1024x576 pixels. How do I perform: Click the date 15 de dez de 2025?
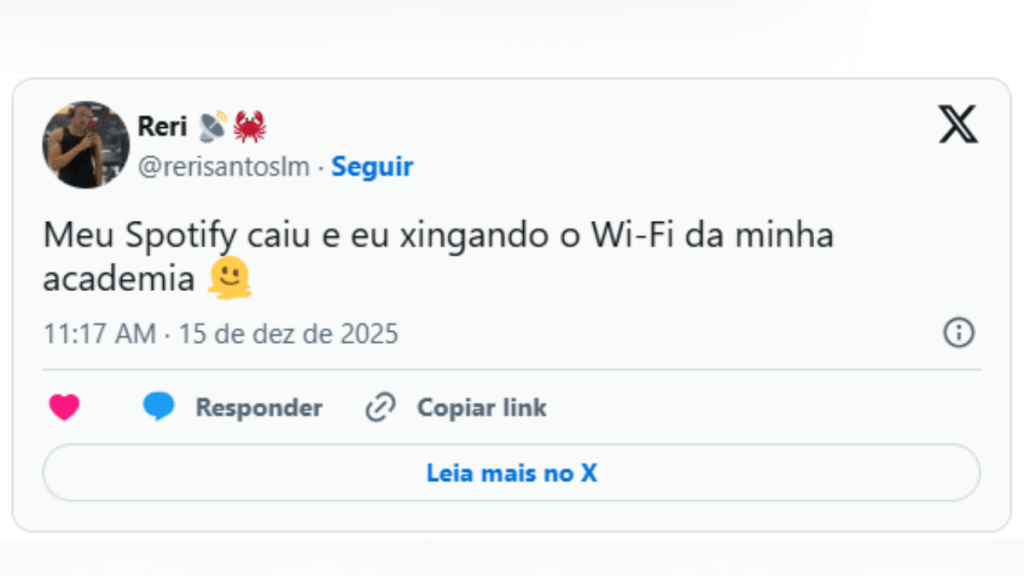pos(288,334)
